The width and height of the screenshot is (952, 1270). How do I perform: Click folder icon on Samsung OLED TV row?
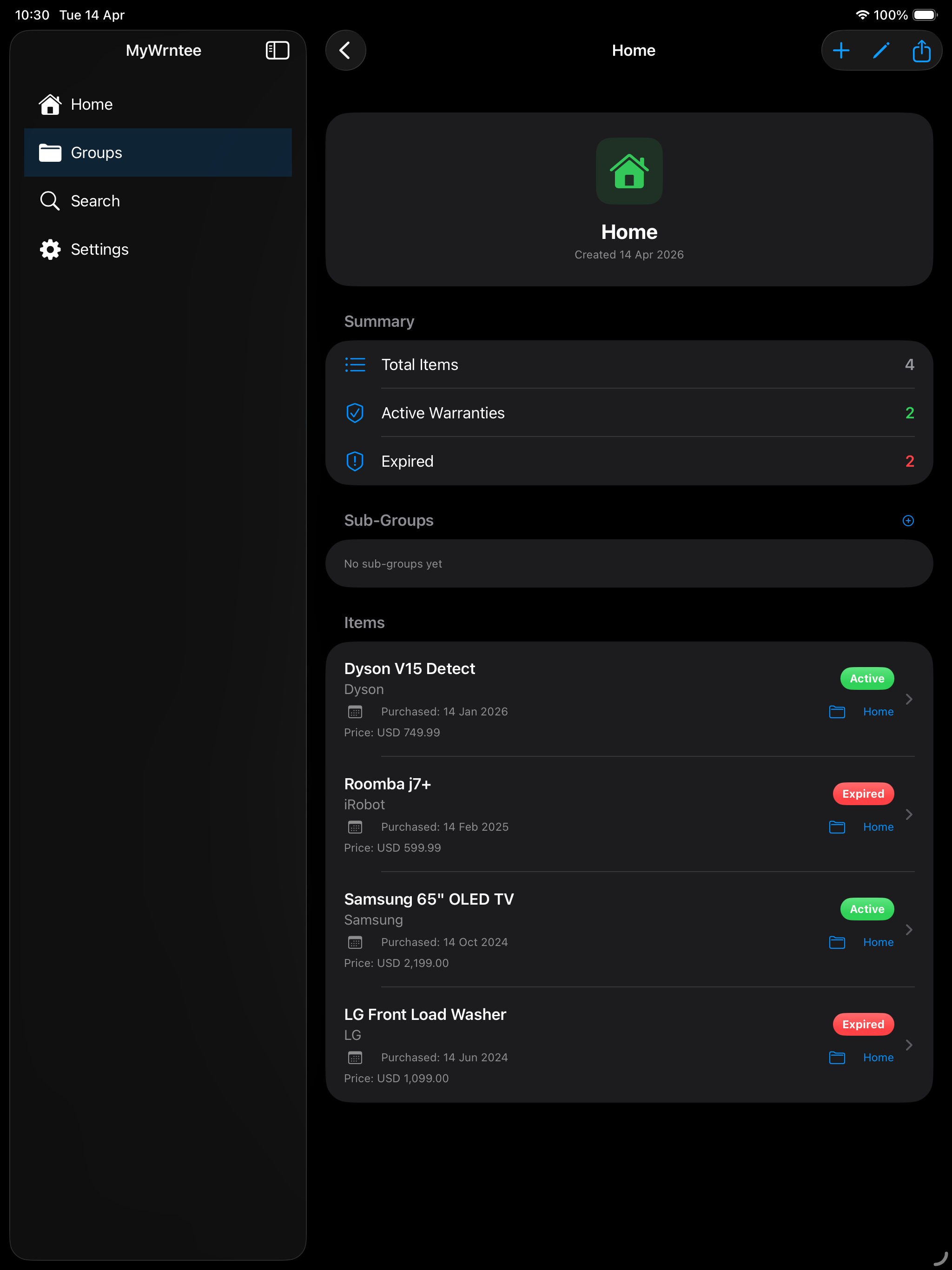tap(837, 942)
